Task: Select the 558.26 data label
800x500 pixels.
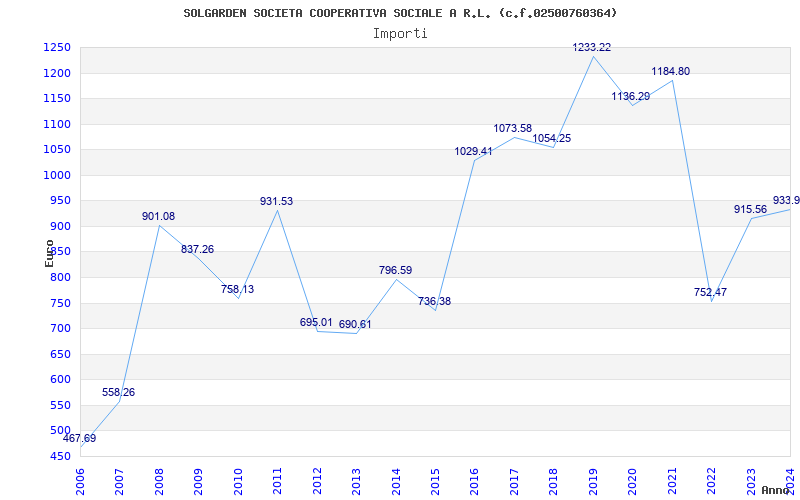Action: pos(118,392)
